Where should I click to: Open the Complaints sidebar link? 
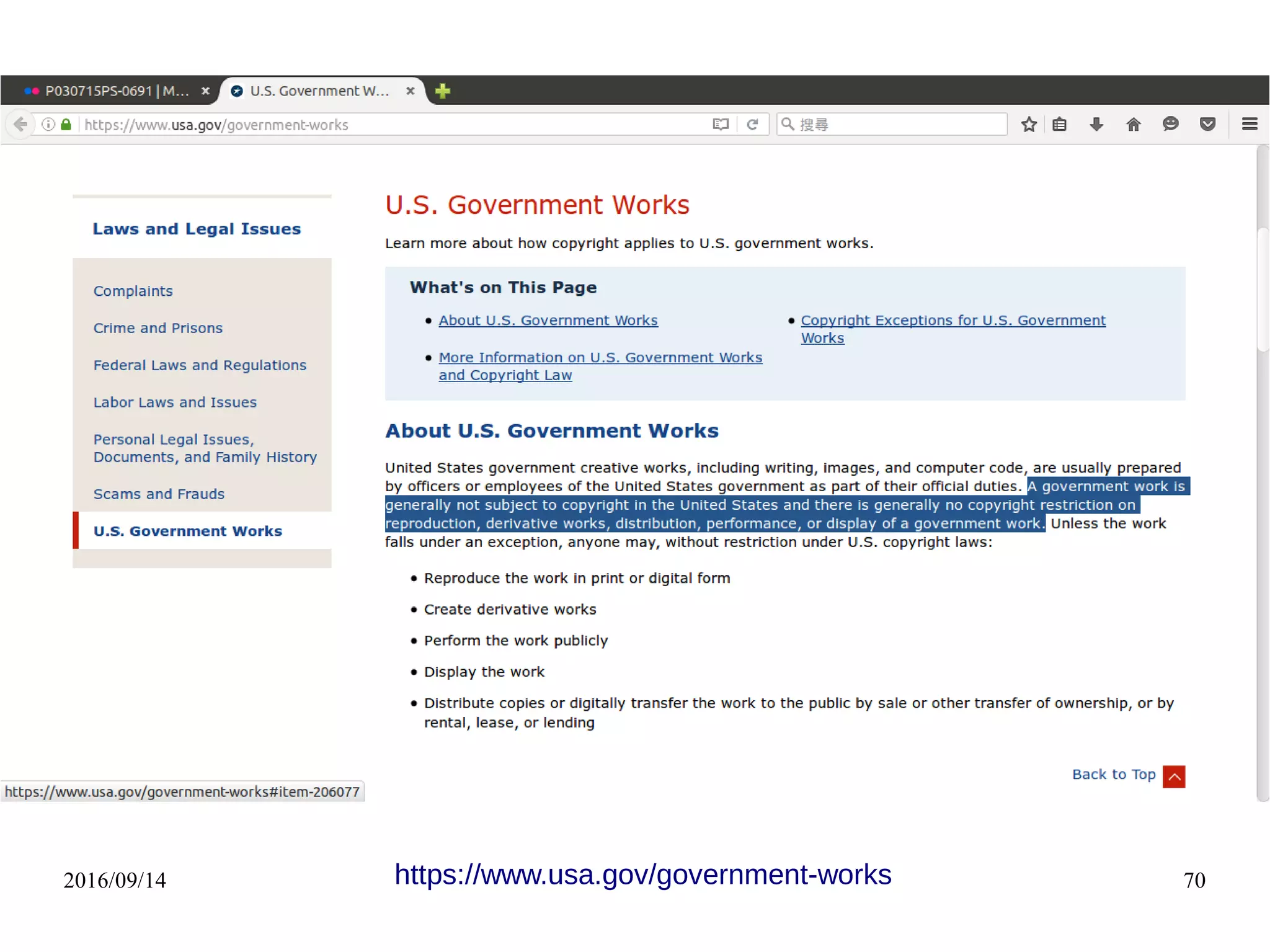[x=133, y=291]
